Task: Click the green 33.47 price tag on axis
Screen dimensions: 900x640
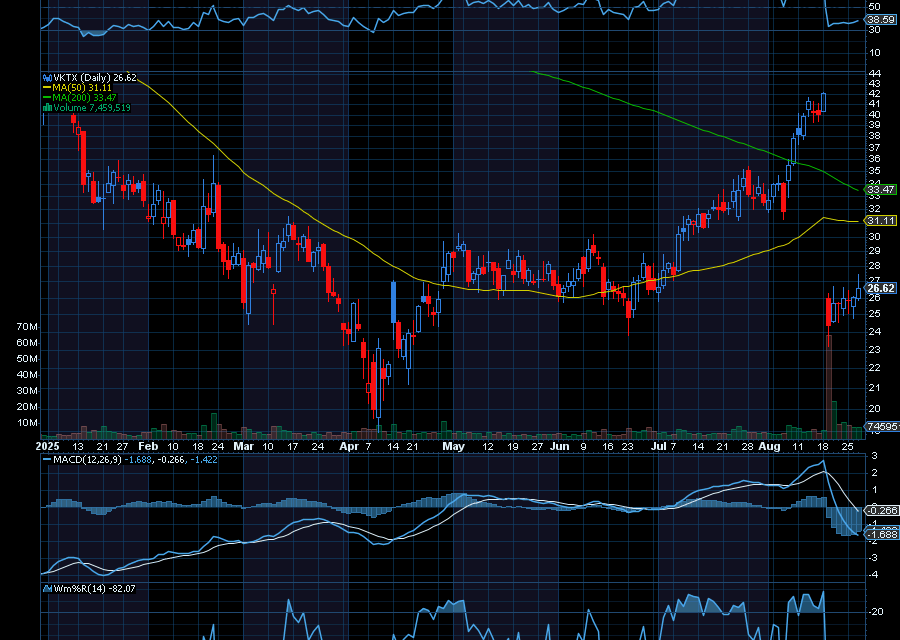Action: [881, 189]
